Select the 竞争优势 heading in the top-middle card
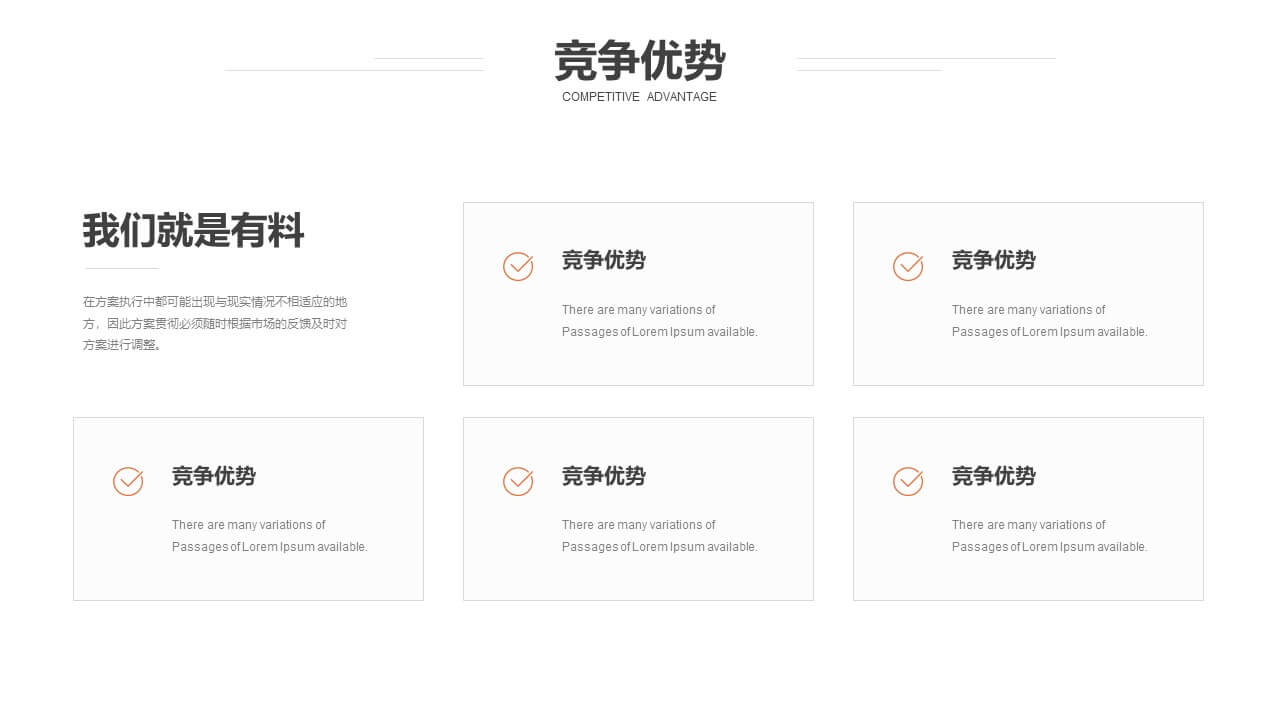 tap(604, 261)
